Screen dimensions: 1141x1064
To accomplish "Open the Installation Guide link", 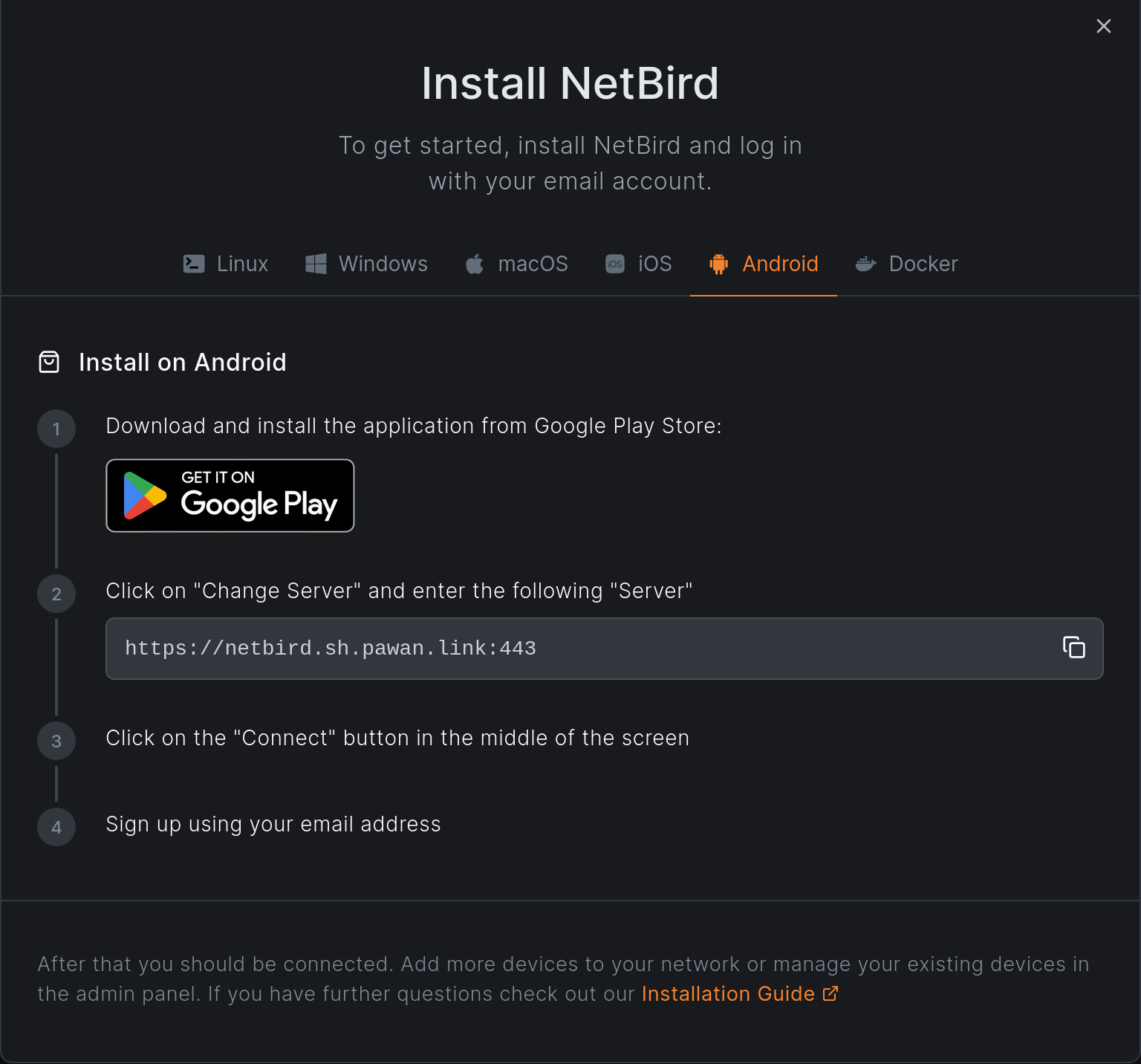I will (727, 993).
